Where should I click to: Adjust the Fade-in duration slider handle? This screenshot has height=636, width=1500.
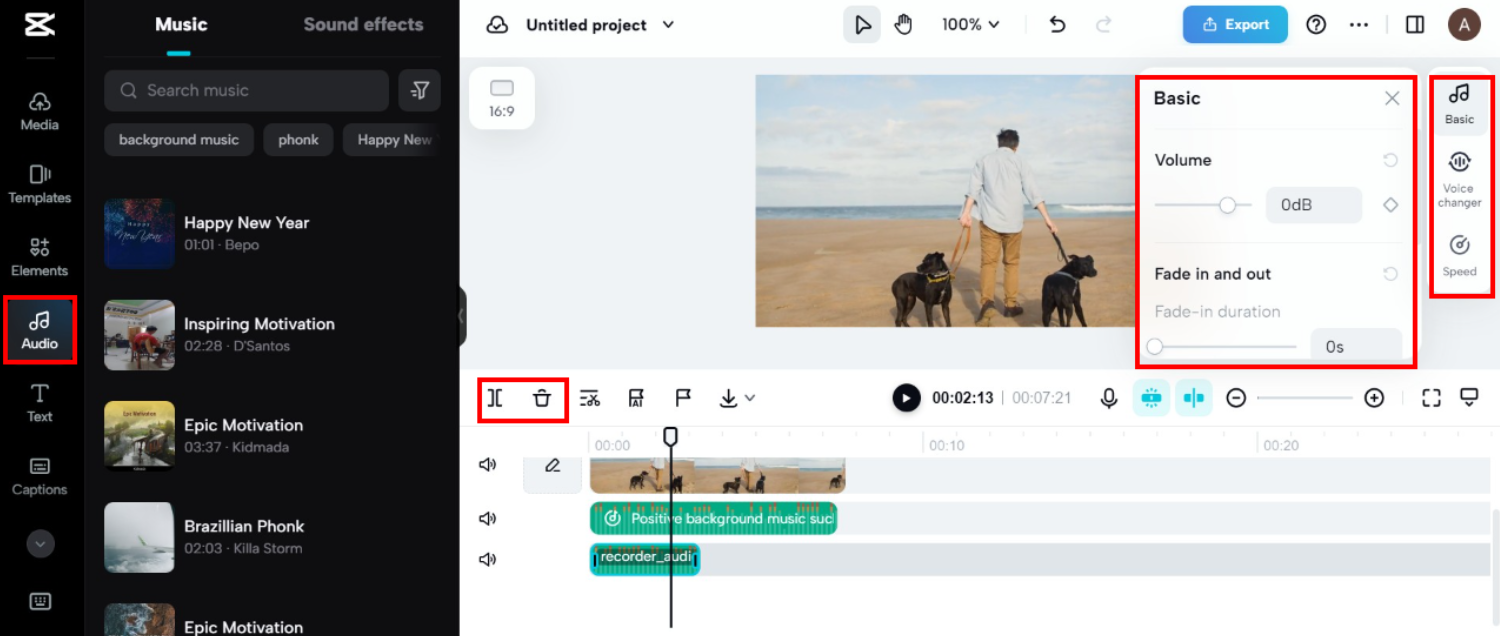[x=1156, y=347]
